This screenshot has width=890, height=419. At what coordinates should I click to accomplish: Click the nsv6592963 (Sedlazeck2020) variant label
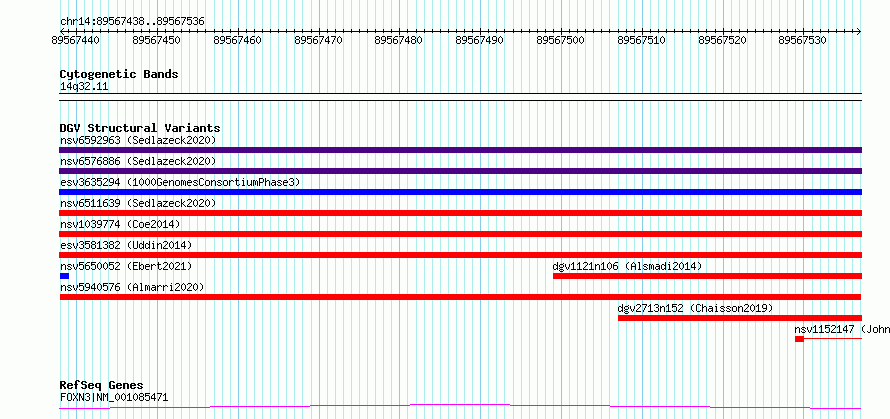[x=138, y=140]
